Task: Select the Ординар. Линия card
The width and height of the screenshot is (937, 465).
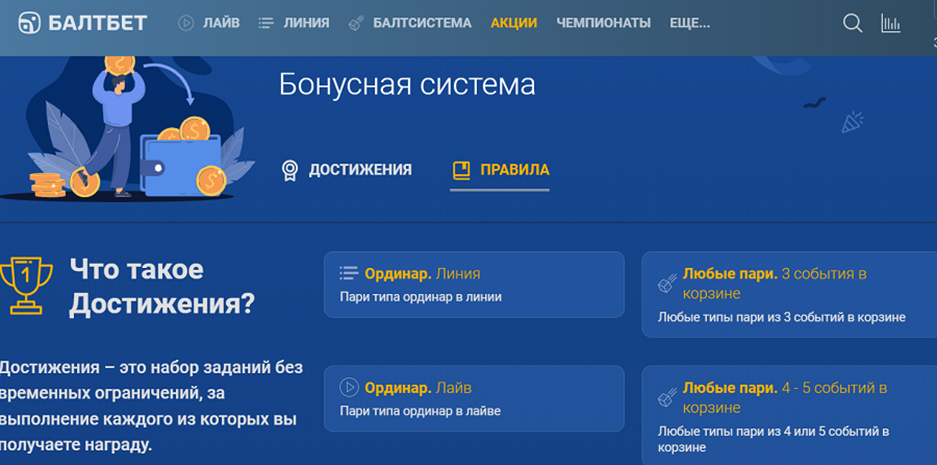Action: point(474,284)
